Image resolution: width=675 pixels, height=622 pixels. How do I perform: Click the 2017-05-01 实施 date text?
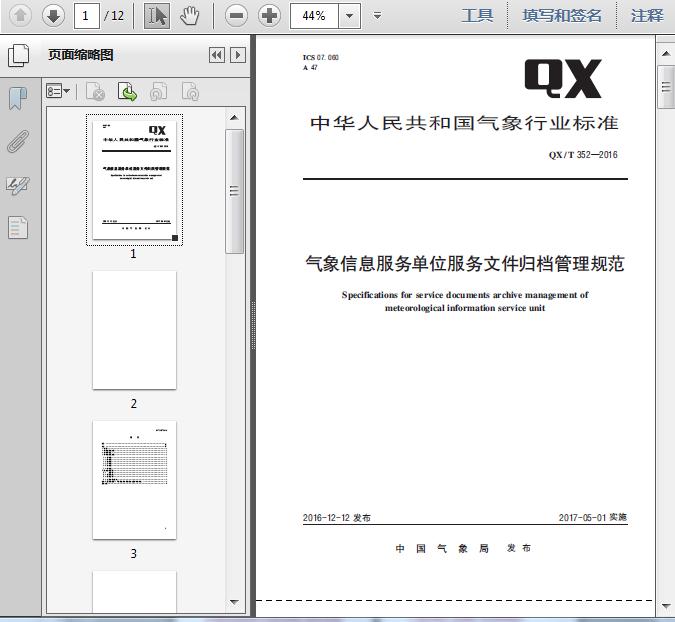pos(592,517)
